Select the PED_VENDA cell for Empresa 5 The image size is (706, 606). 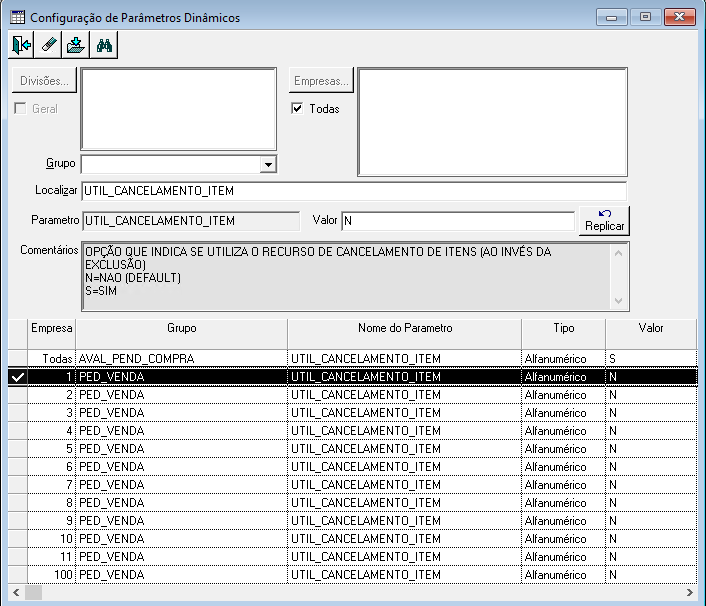(181, 449)
